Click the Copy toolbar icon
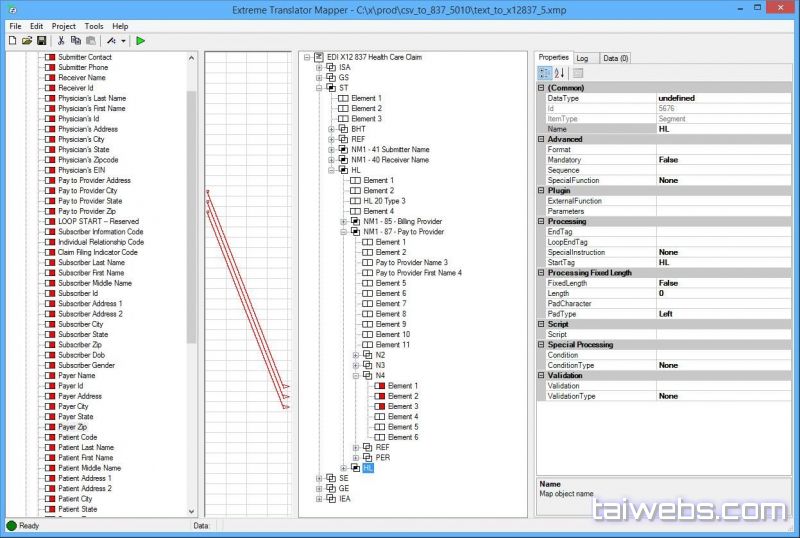The height and width of the screenshot is (538, 800). pyautogui.click(x=76, y=40)
